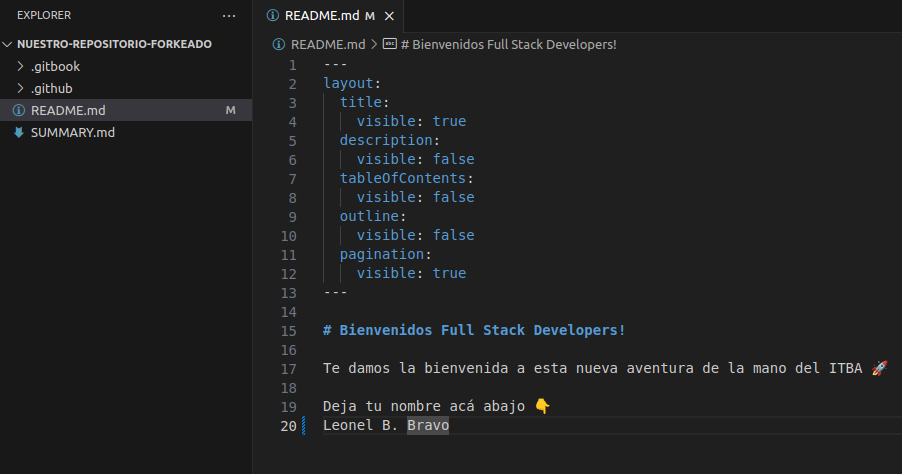The height and width of the screenshot is (474, 902).
Task: Switch to the README.md editor tab
Action: point(322,16)
